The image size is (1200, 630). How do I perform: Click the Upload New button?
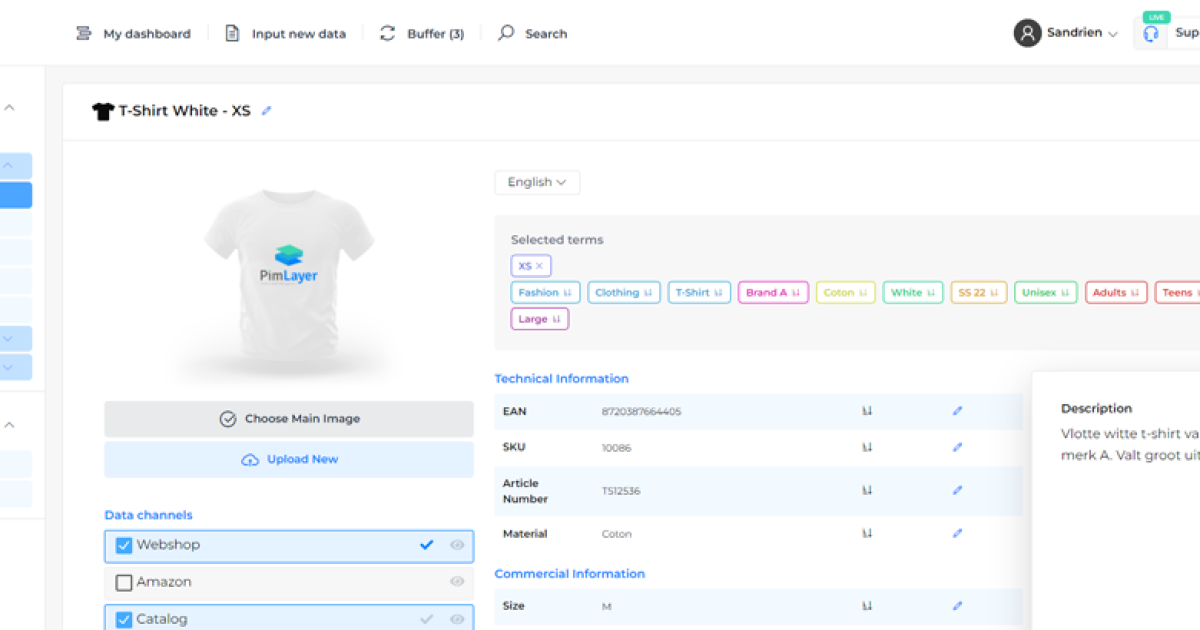tap(289, 460)
